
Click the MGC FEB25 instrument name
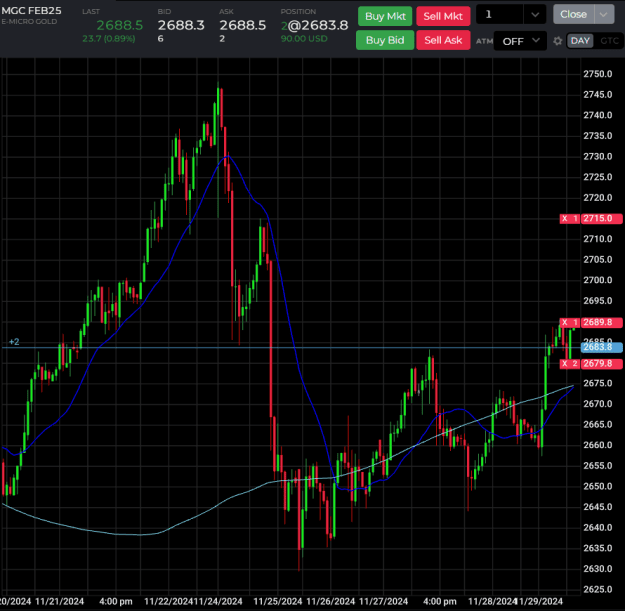coord(31,11)
